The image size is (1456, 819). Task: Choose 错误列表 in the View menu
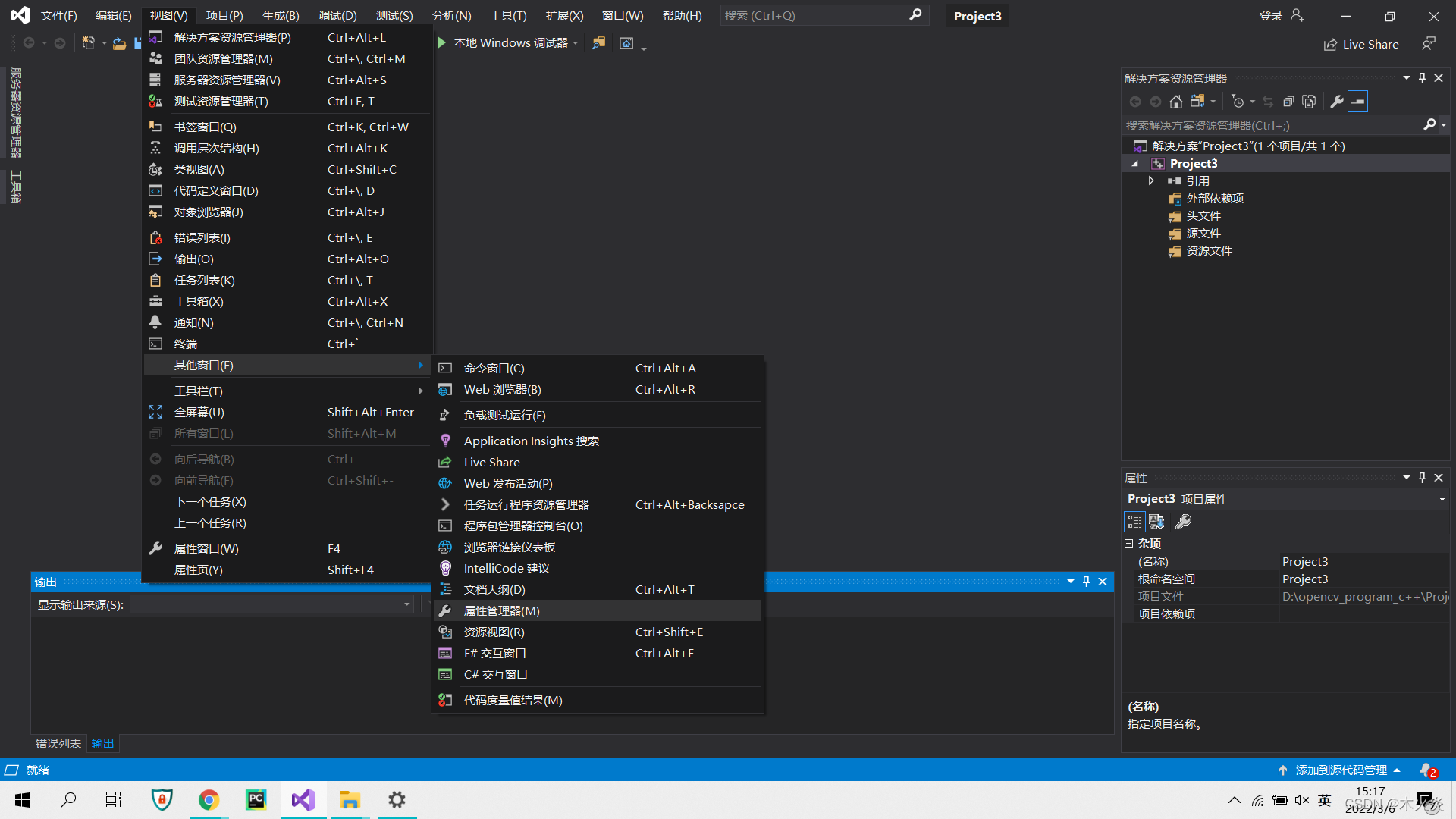coord(287,237)
